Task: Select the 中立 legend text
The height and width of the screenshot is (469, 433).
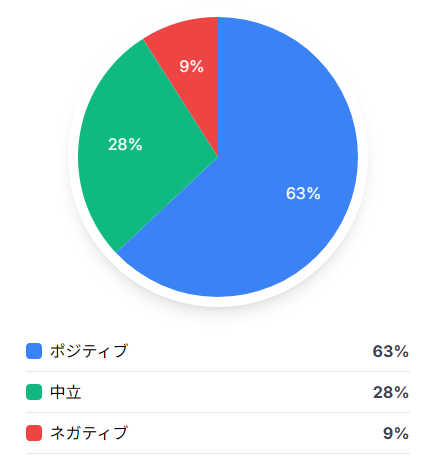Action: point(66,392)
